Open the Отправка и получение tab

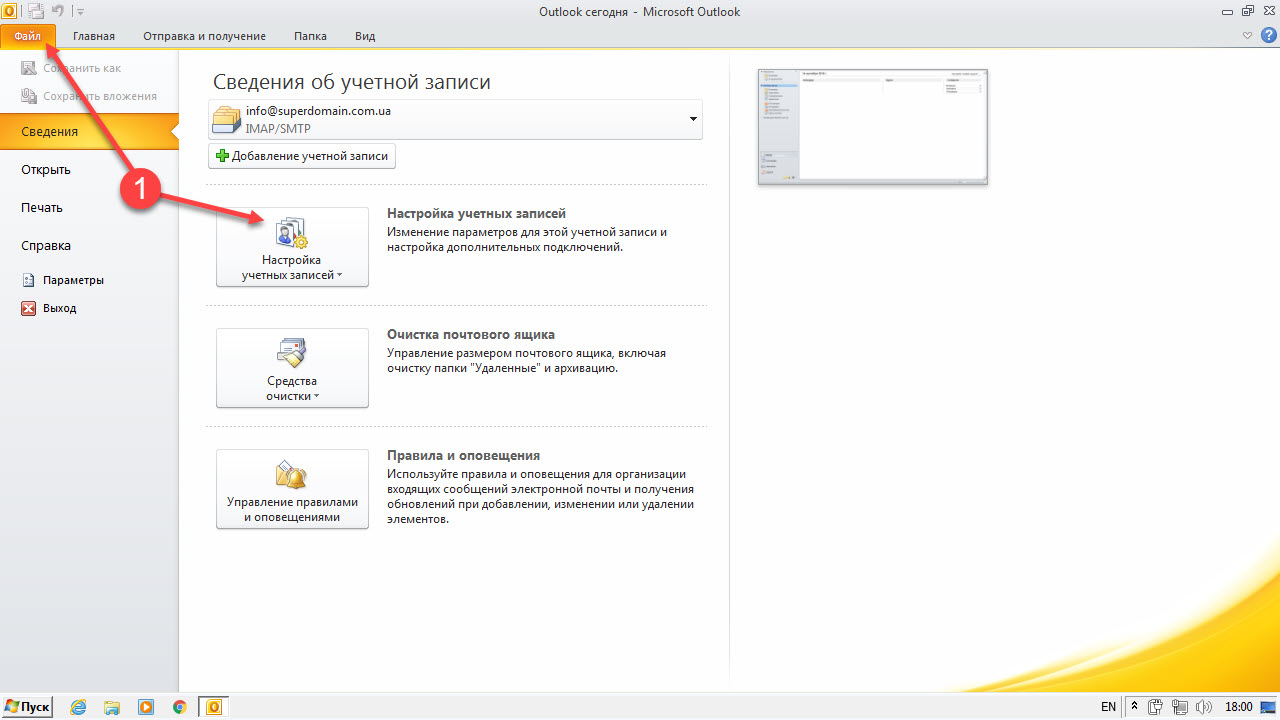204,36
